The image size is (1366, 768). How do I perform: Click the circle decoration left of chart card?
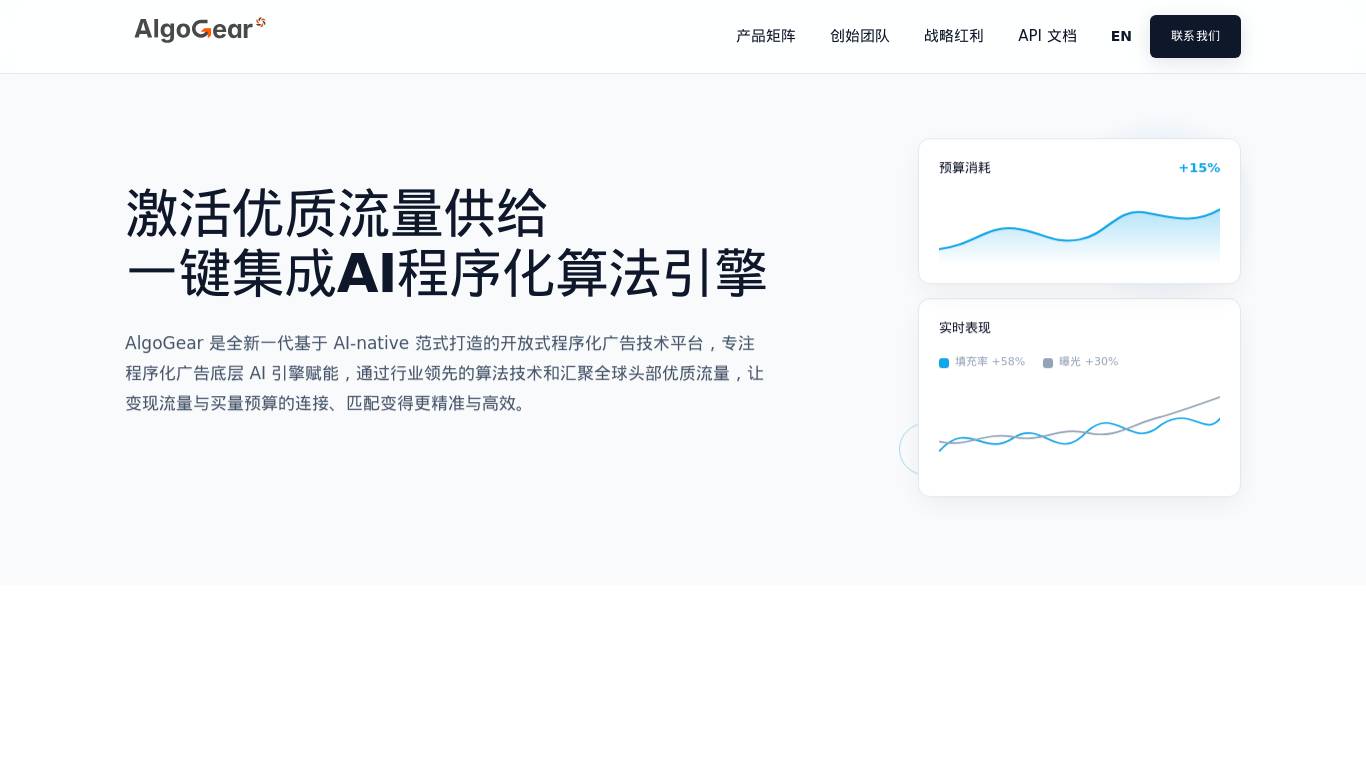909,448
